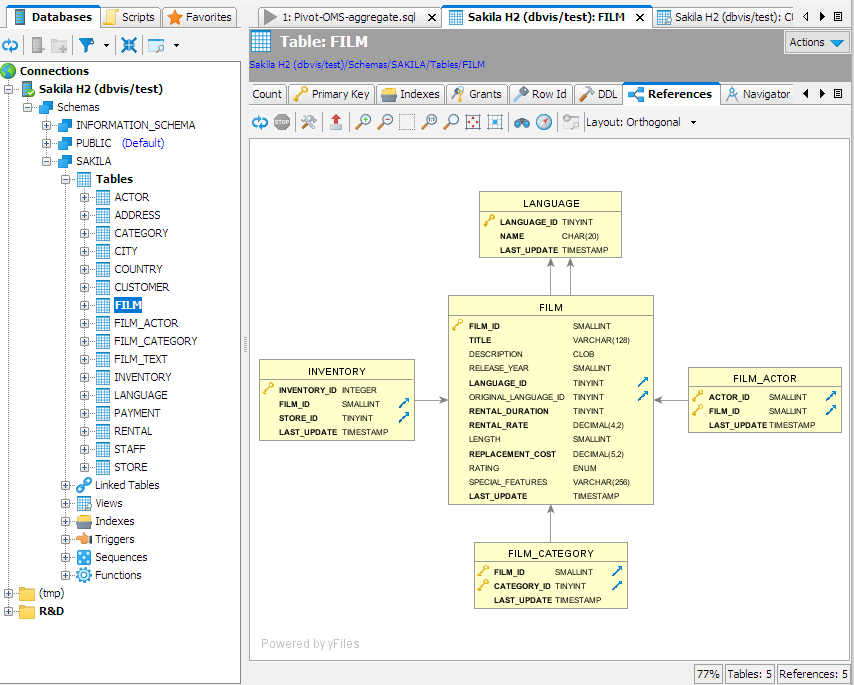The image size is (854, 685).
Task: Zoom out of the references graph
Action: [385, 122]
